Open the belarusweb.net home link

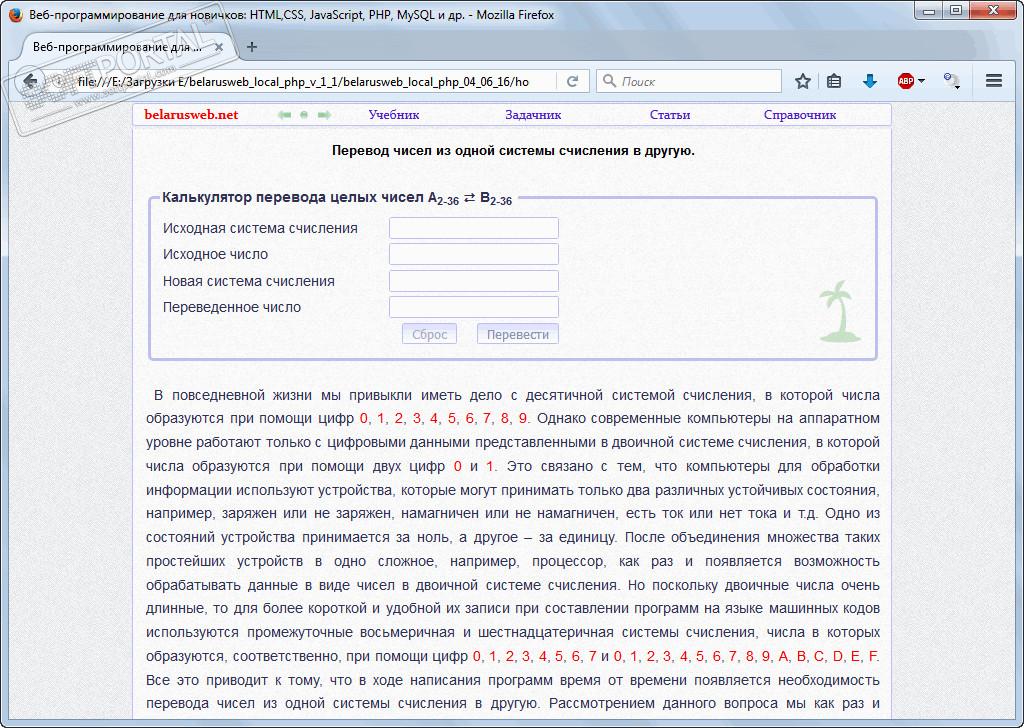click(x=191, y=115)
